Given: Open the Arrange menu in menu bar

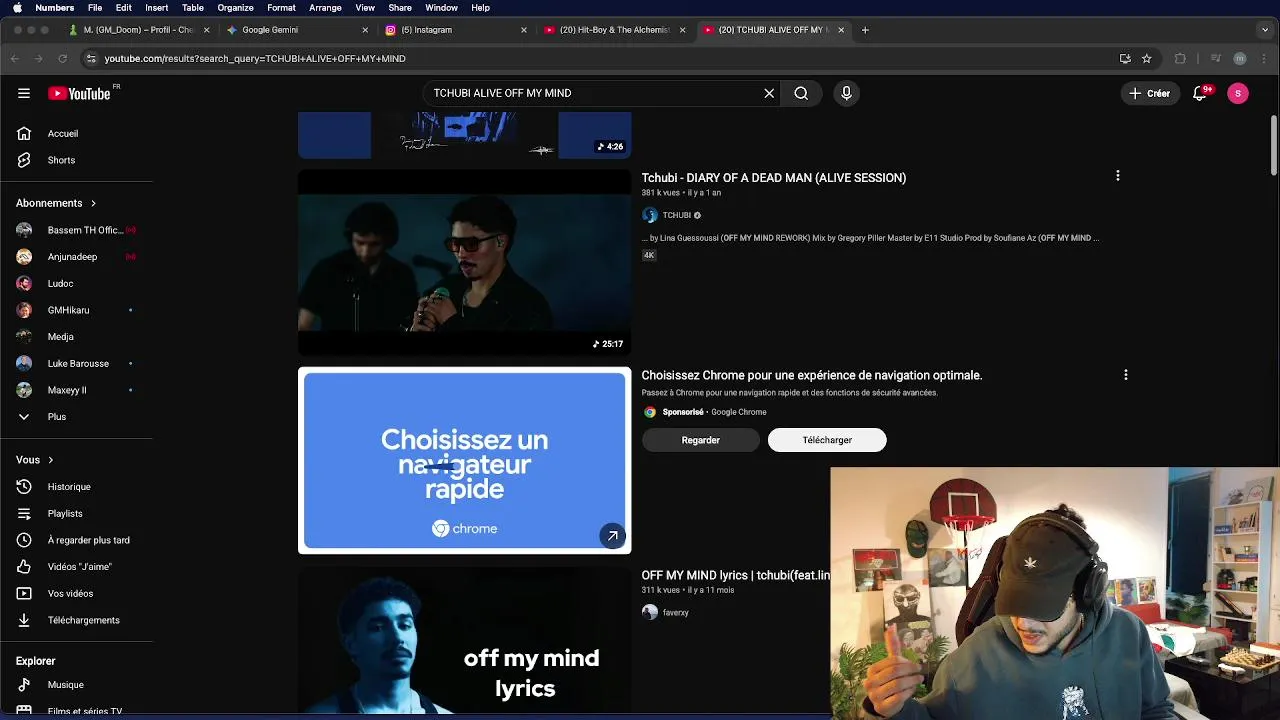Looking at the screenshot, I should point(325,8).
